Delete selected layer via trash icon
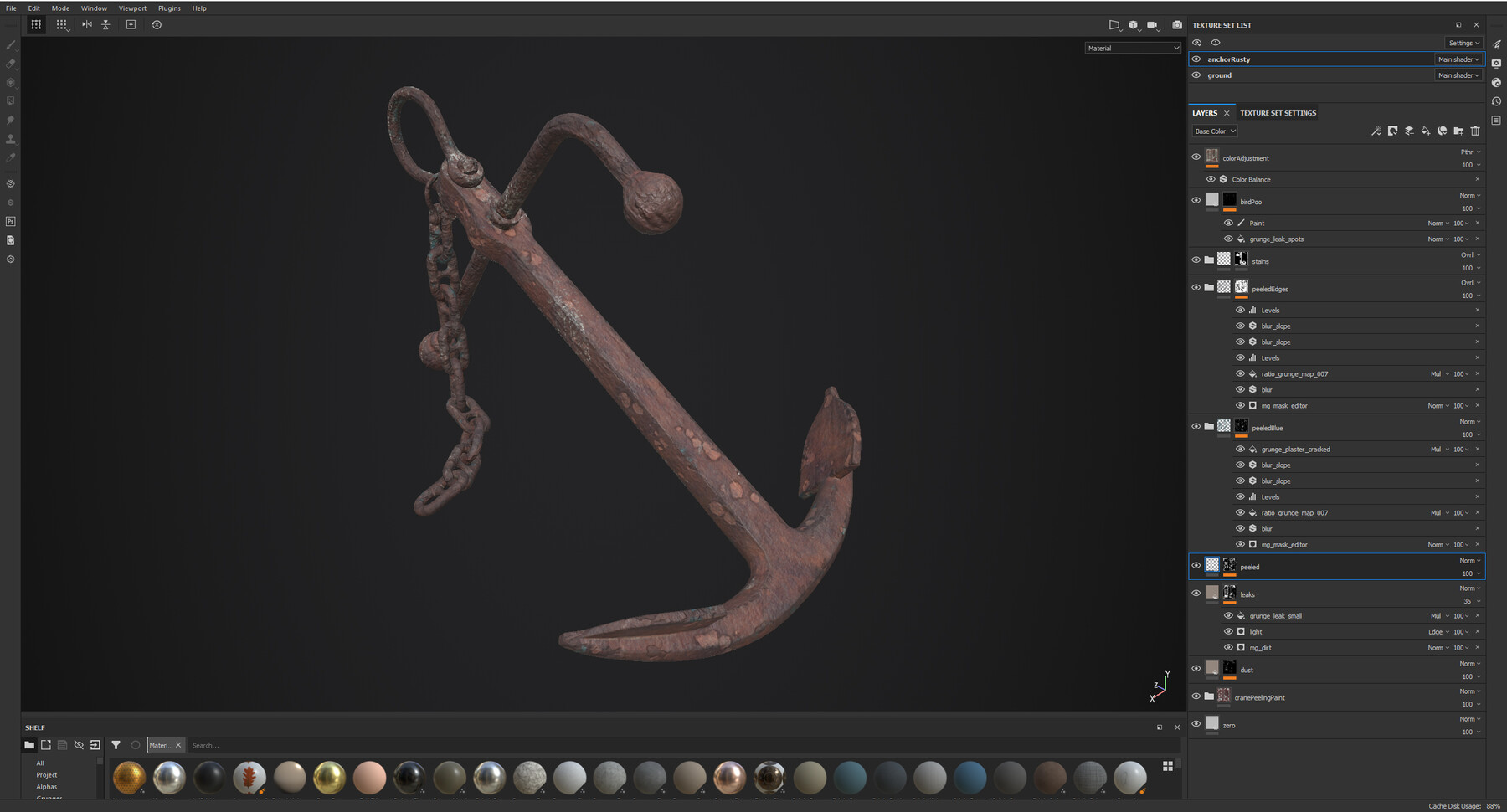 1475,131
